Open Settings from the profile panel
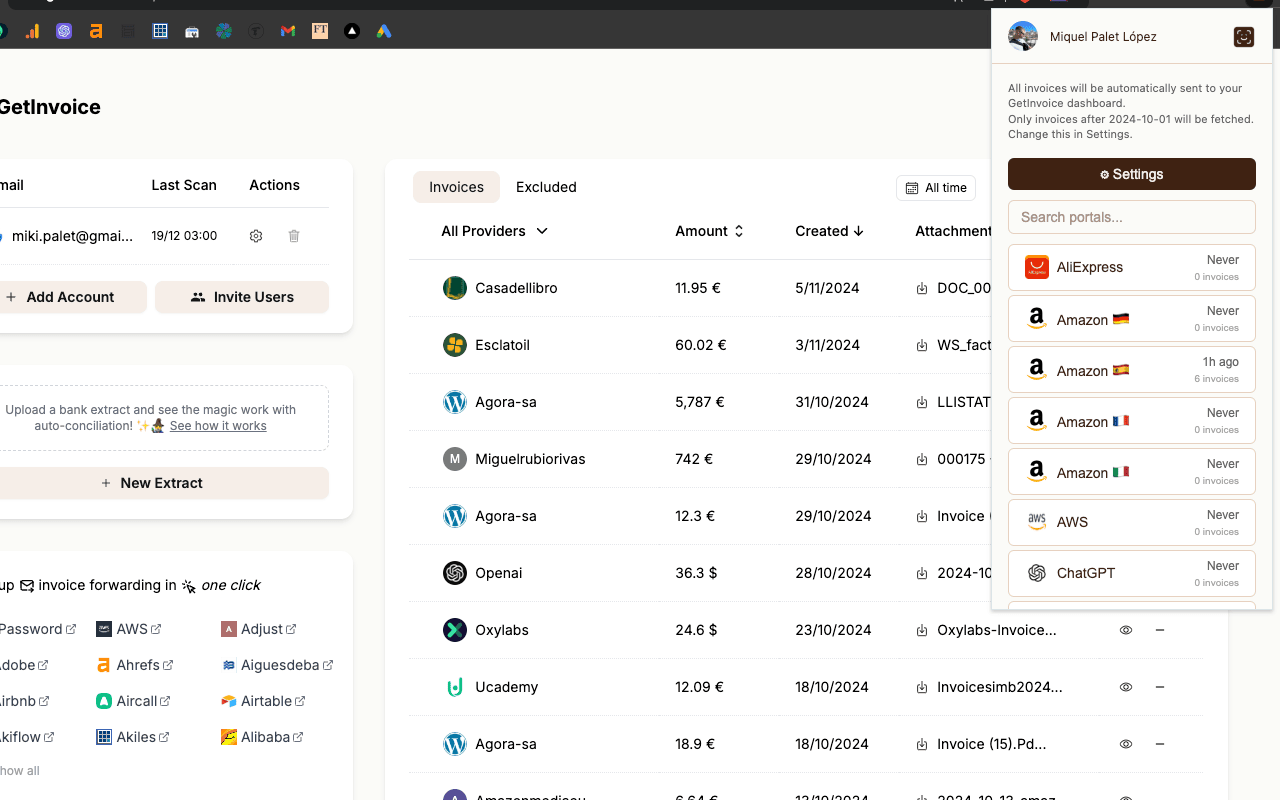The height and width of the screenshot is (800, 1280). [x=1131, y=174]
